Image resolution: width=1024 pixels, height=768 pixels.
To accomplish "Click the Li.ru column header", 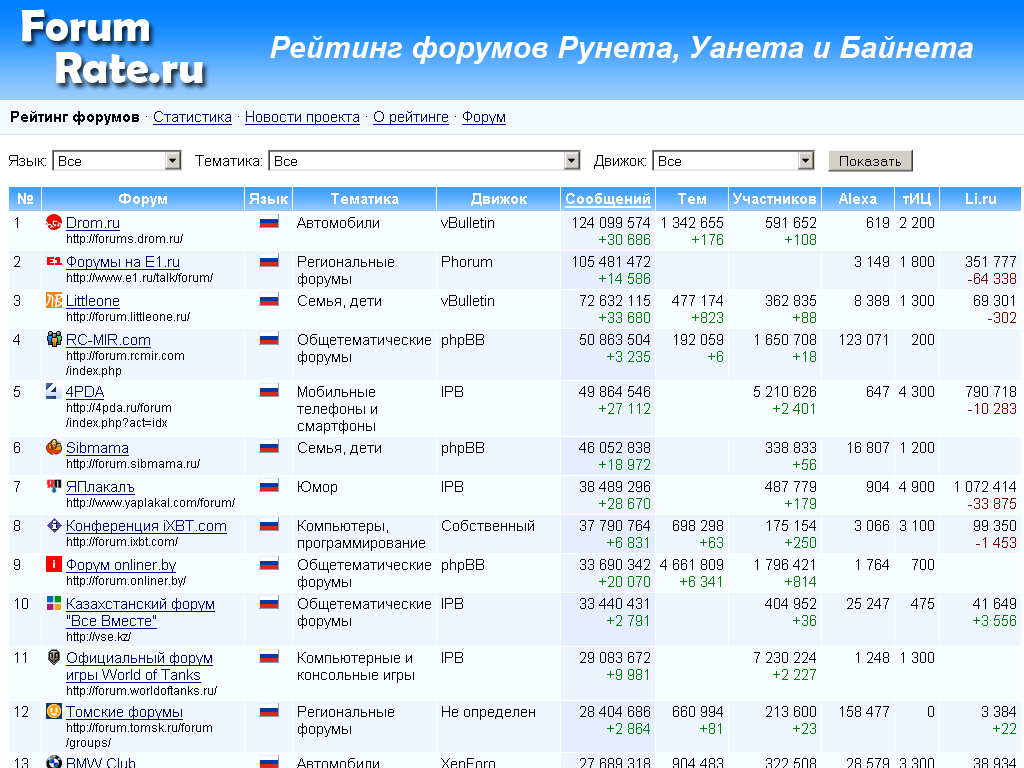I will pos(980,199).
